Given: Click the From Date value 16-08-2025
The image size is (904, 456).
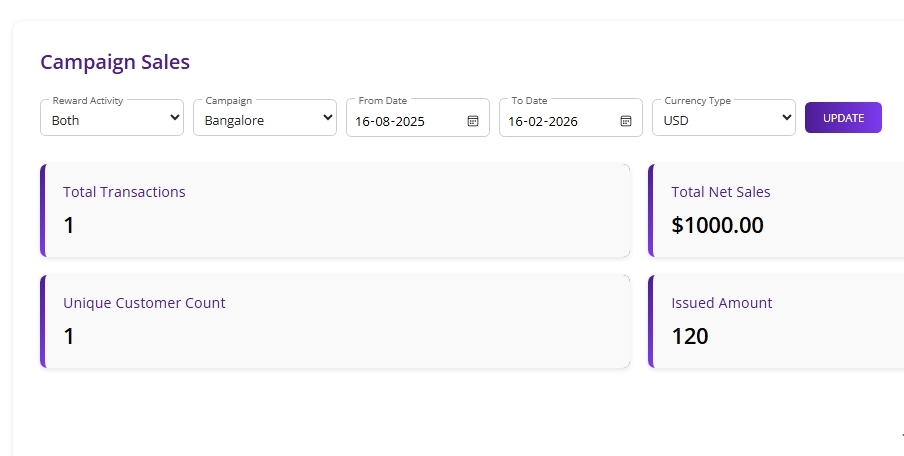Looking at the screenshot, I should tap(390, 121).
